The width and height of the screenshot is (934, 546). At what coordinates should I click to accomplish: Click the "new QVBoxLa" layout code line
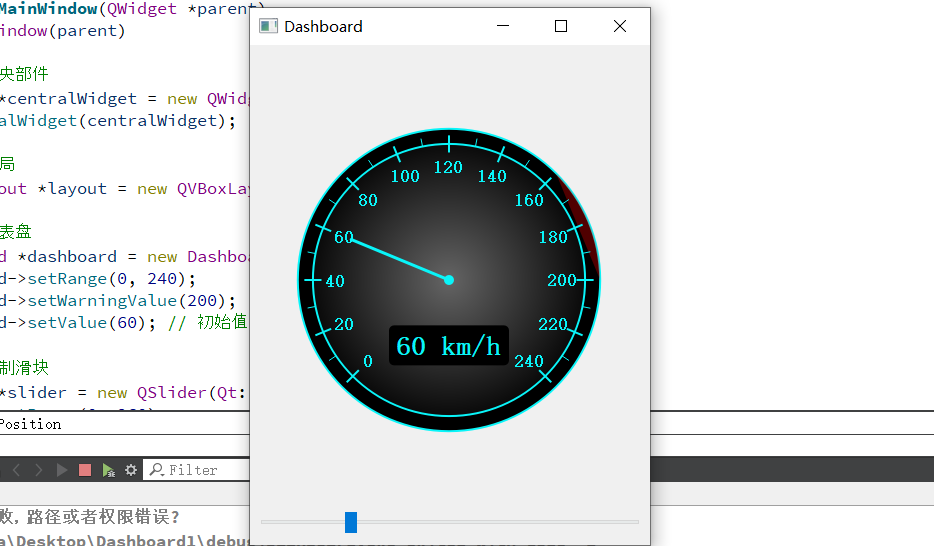(124, 189)
